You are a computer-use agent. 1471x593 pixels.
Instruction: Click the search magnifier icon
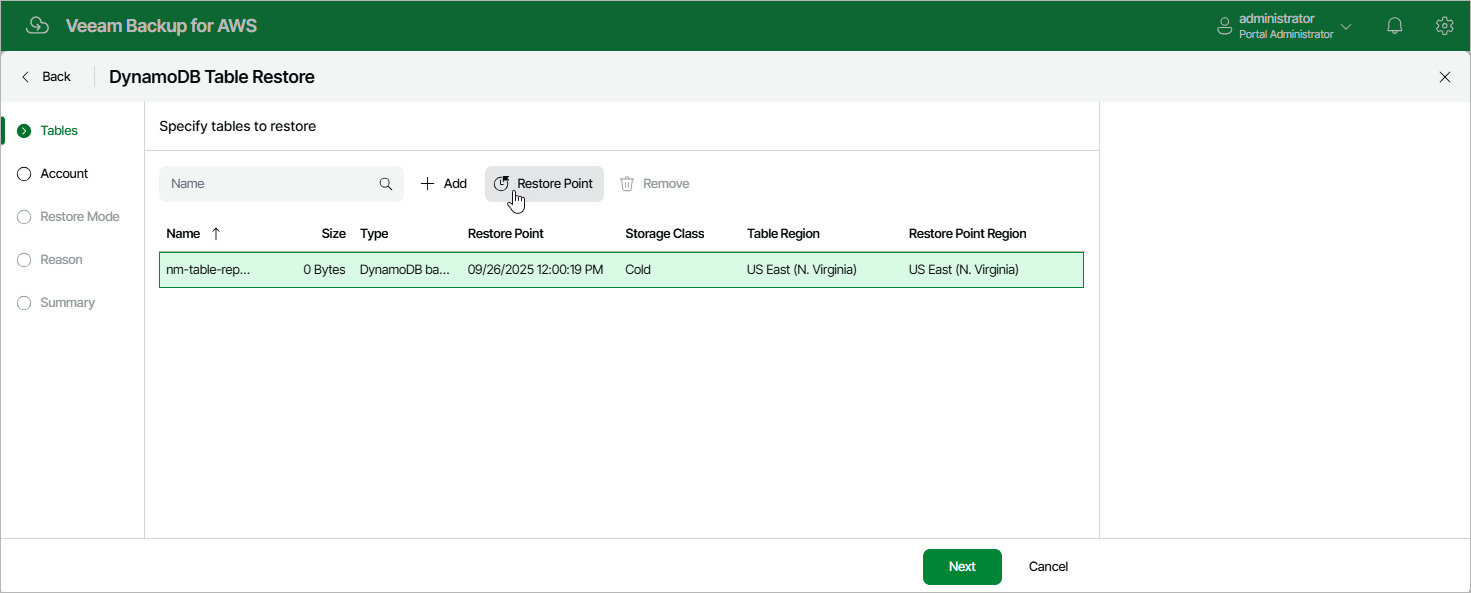(x=386, y=184)
